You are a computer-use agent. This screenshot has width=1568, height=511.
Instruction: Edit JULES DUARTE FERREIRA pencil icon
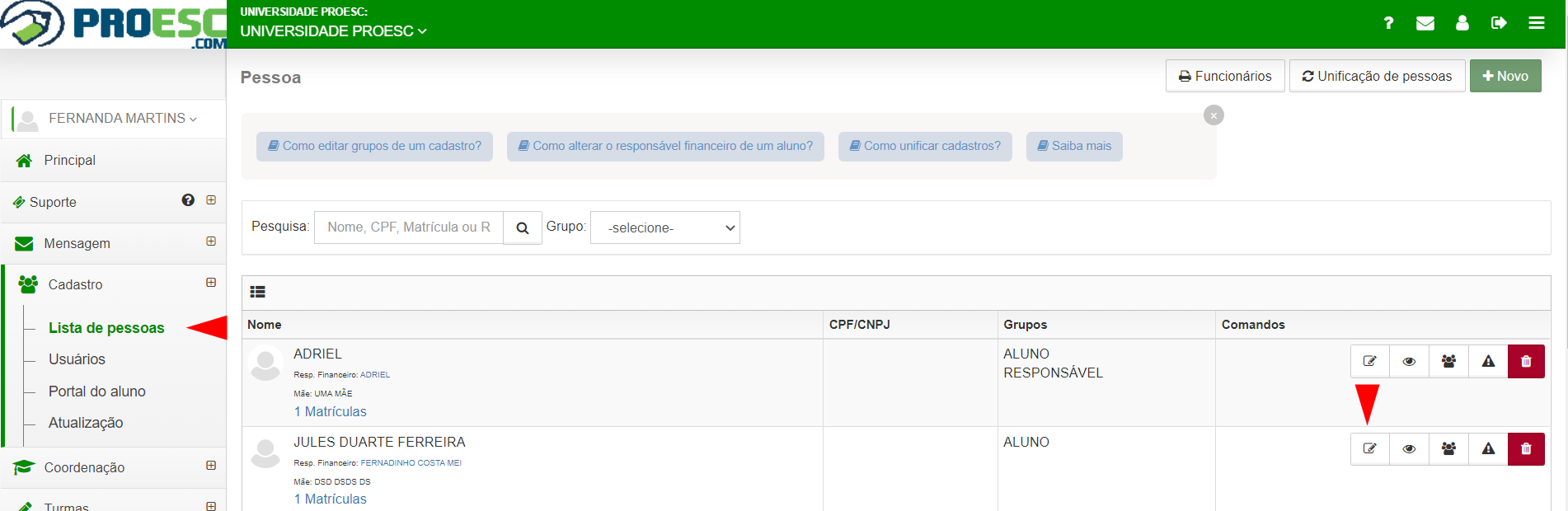1370,449
